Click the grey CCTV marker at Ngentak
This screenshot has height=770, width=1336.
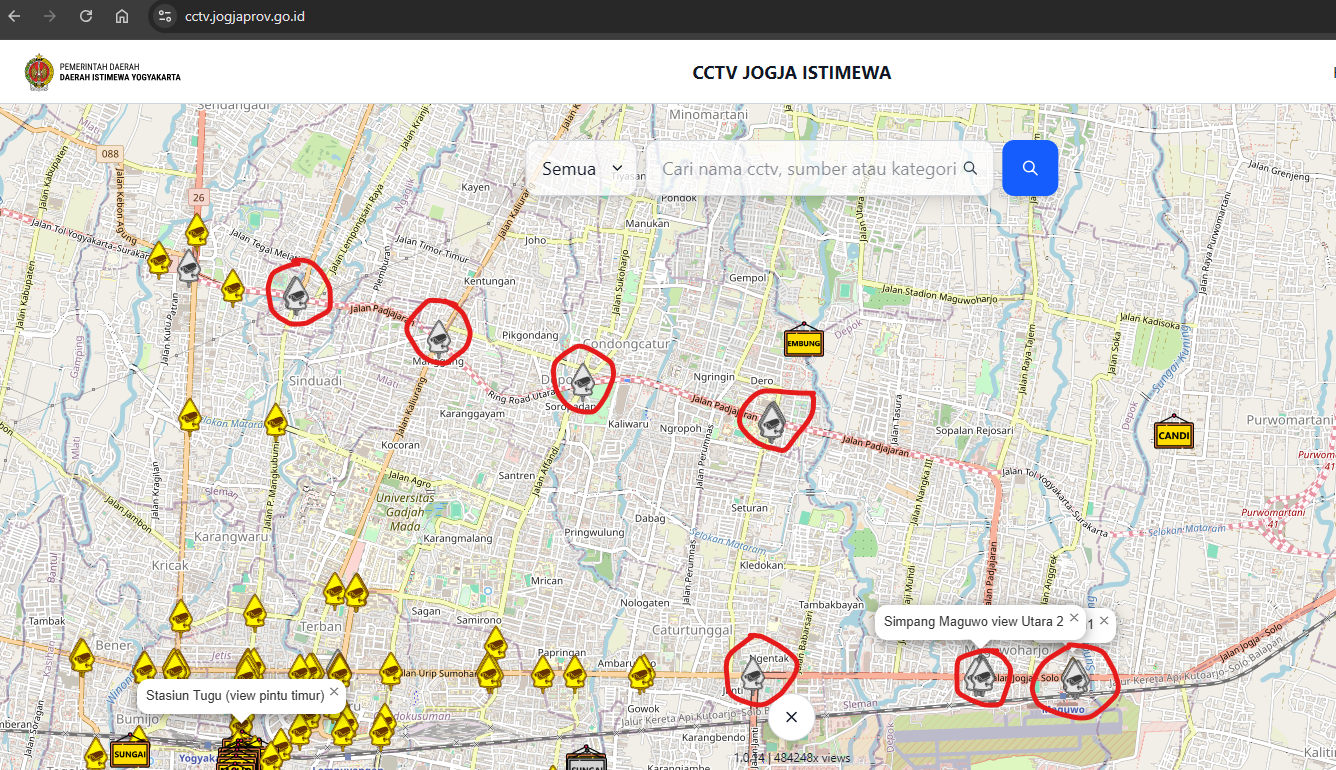pyautogui.click(x=753, y=675)
